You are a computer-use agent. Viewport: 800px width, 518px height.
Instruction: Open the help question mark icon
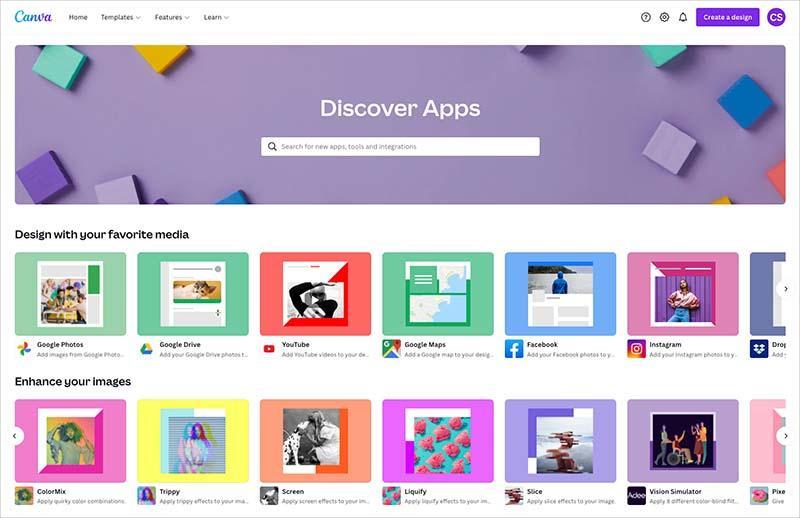pyautogui.click(x=646, y=17)
